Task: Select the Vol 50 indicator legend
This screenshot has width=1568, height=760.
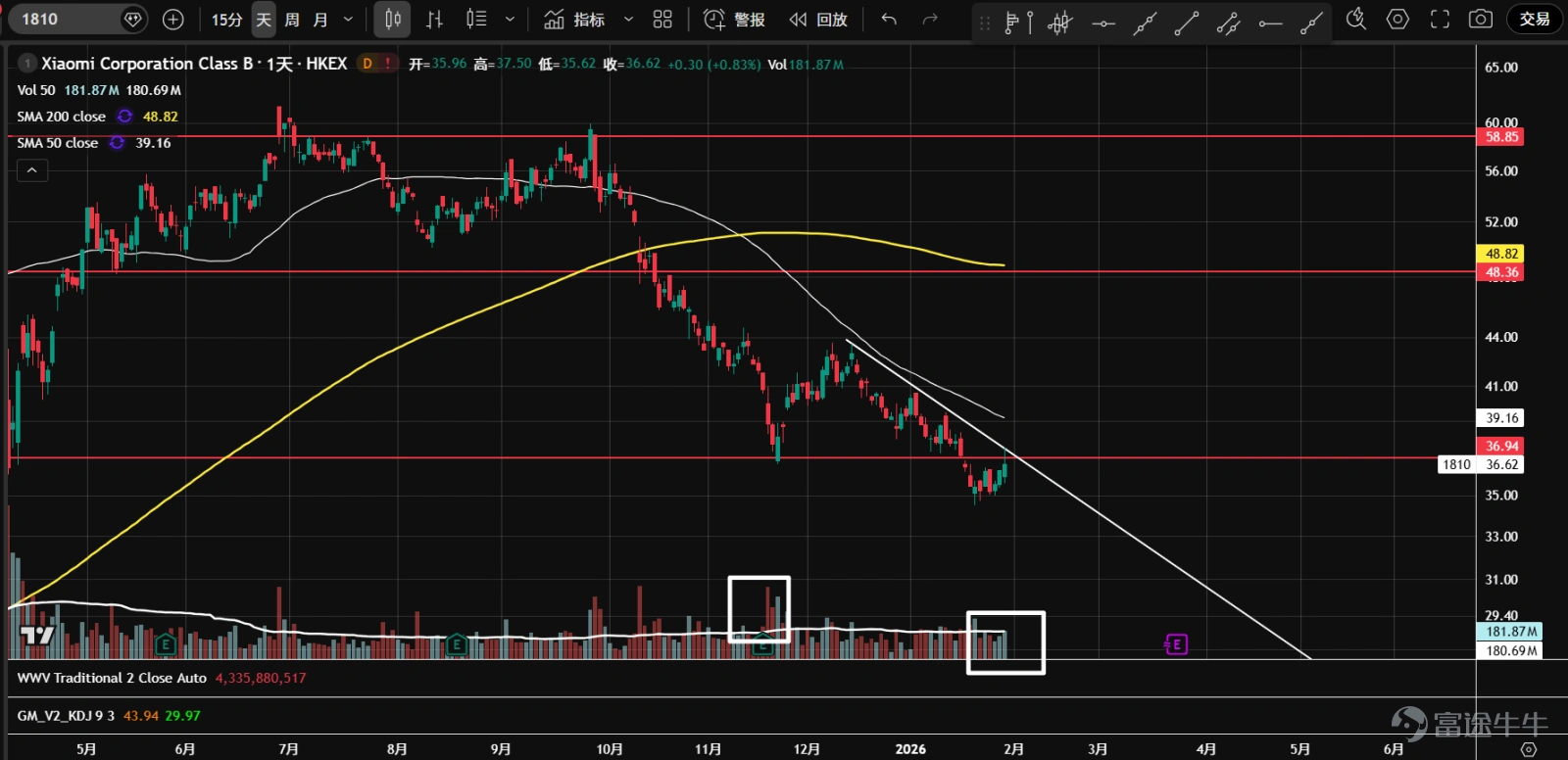Action: tap(36, 90)
